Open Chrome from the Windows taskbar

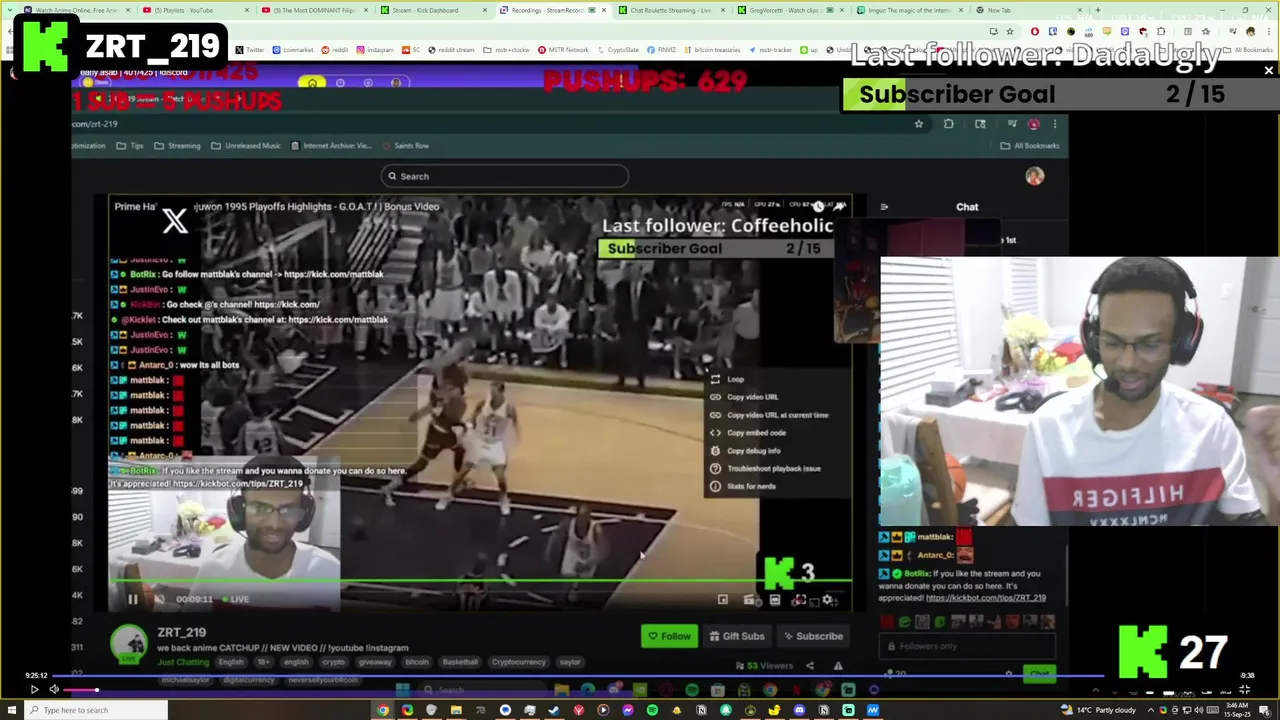click(x=383, y=710)
